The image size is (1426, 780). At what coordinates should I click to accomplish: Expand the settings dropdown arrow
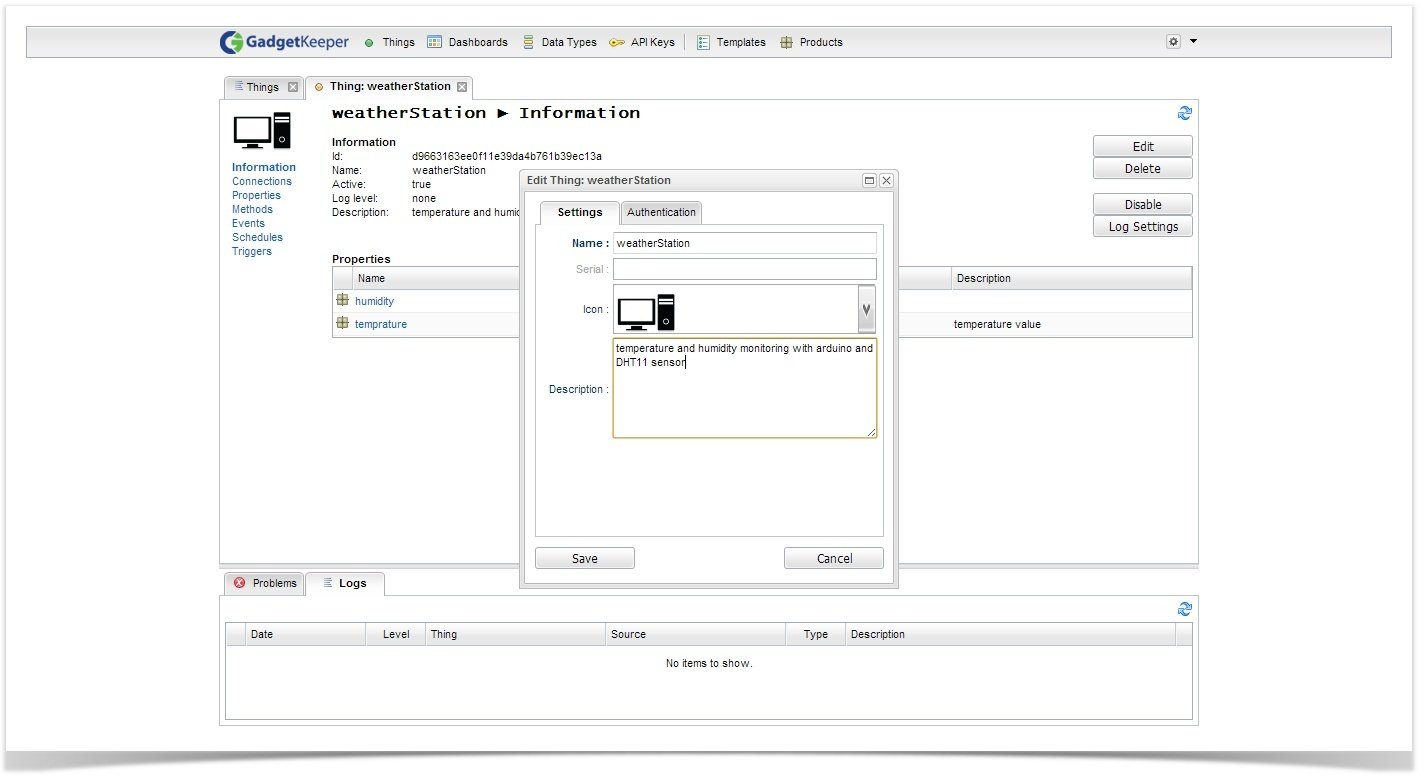1193,42
